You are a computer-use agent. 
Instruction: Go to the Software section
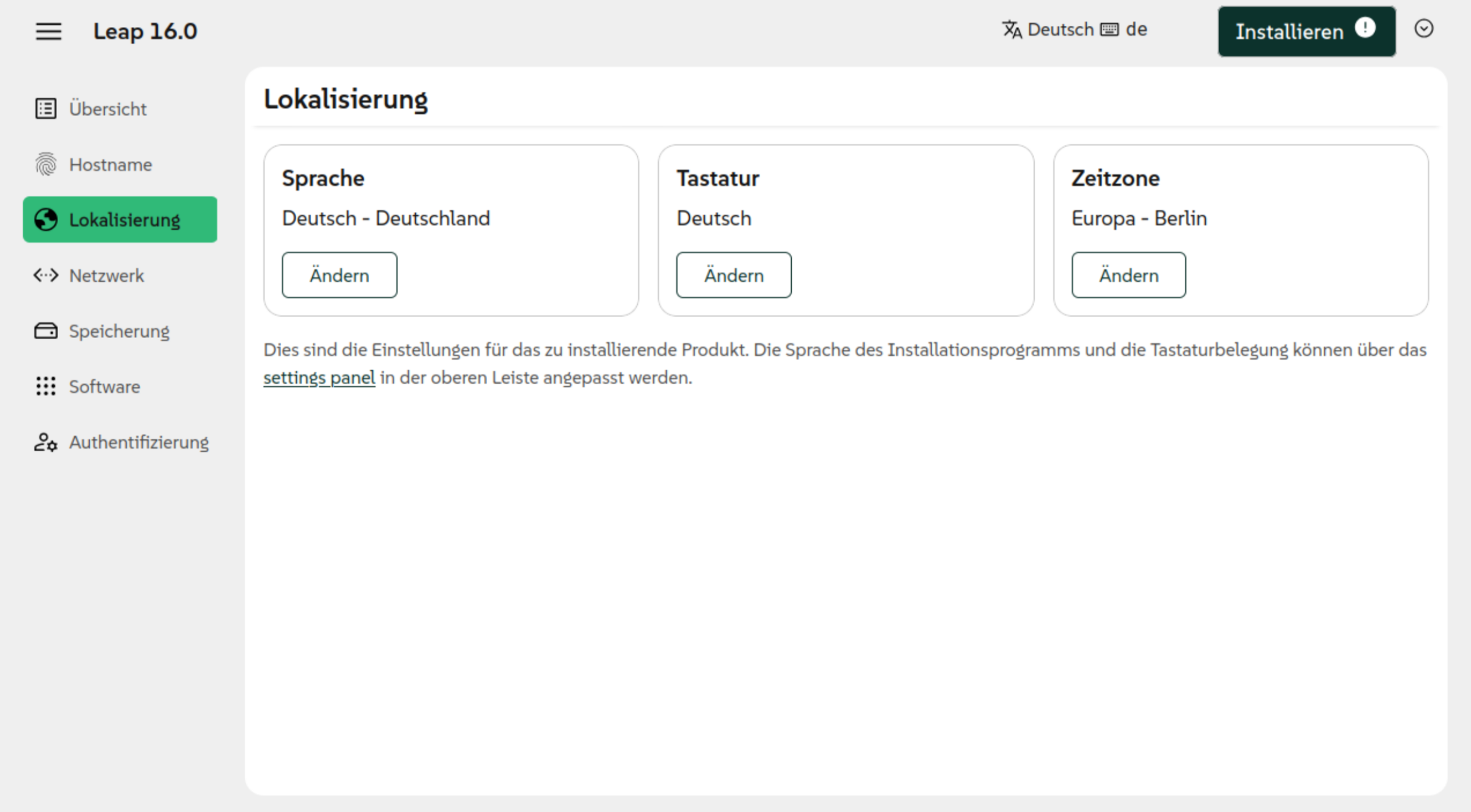(x=104, y=387)
